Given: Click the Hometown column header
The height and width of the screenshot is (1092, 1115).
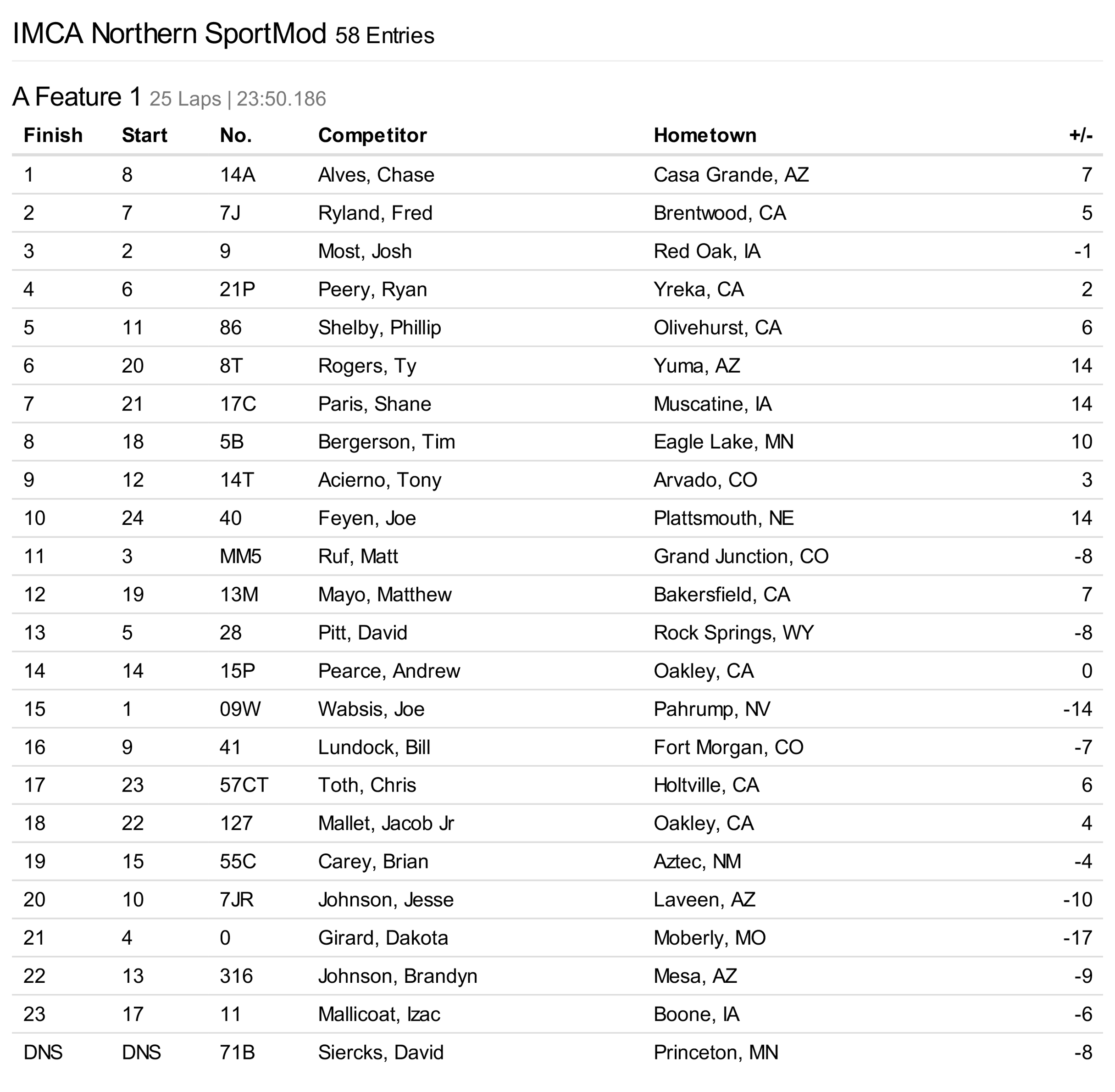Looking at the screenshot, I should [705, 135].
